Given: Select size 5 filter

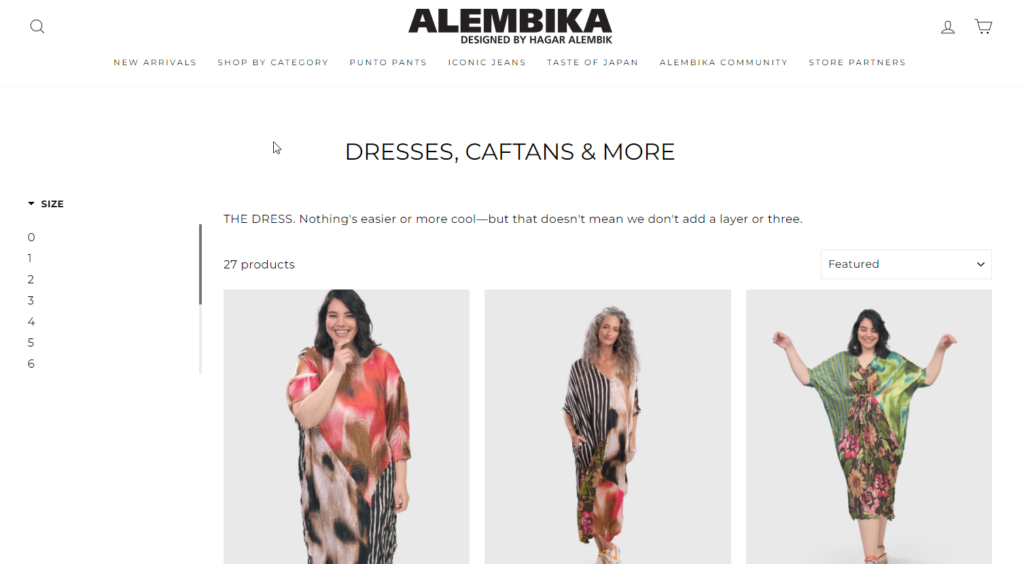Looking at the screenshot, I should coord(31,343).
